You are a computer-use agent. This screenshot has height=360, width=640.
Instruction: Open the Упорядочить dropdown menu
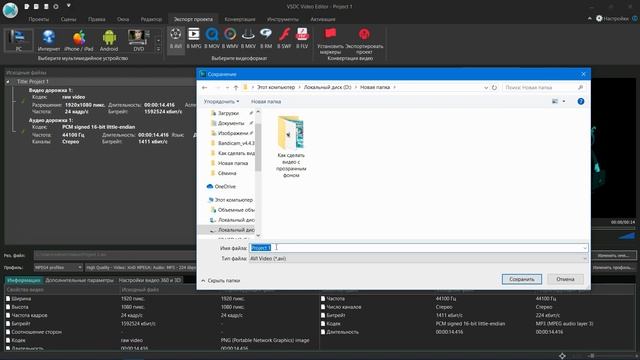(x=221, y=101)
